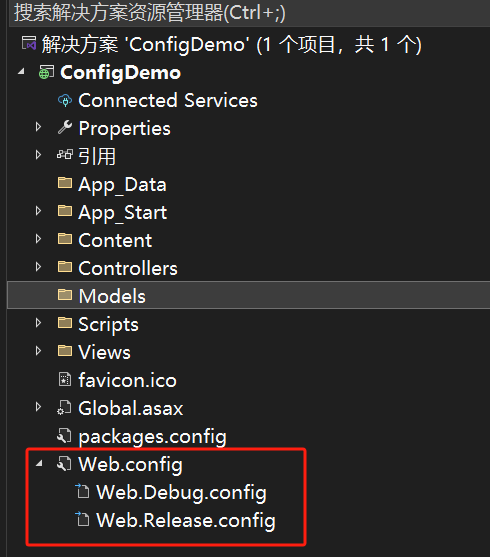Viewport: 490px width, 557px height.
Task: Click the App_Data folder icon
Action: click(65, 183)
